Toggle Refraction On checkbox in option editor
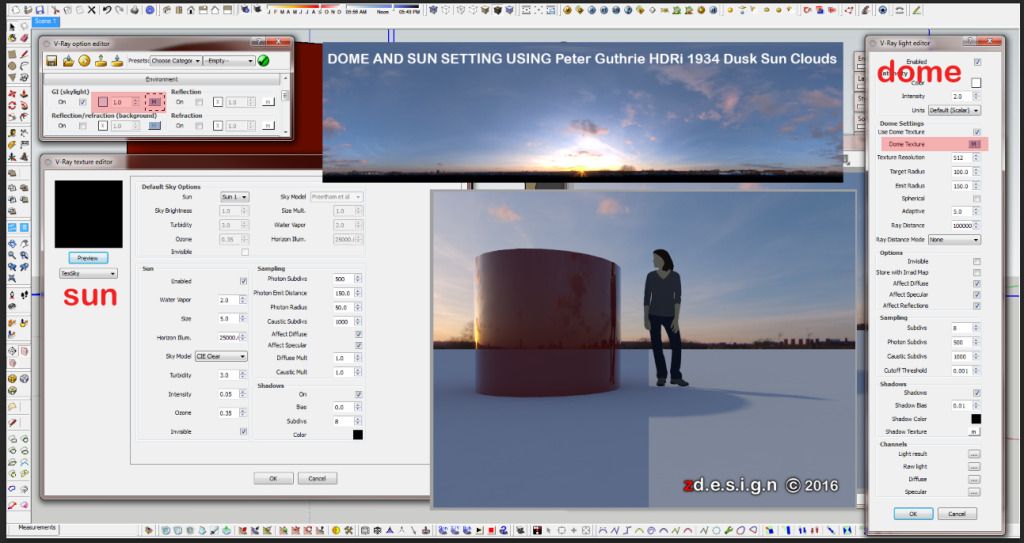Screen dimensions: 1024x543 pos(199,125)
